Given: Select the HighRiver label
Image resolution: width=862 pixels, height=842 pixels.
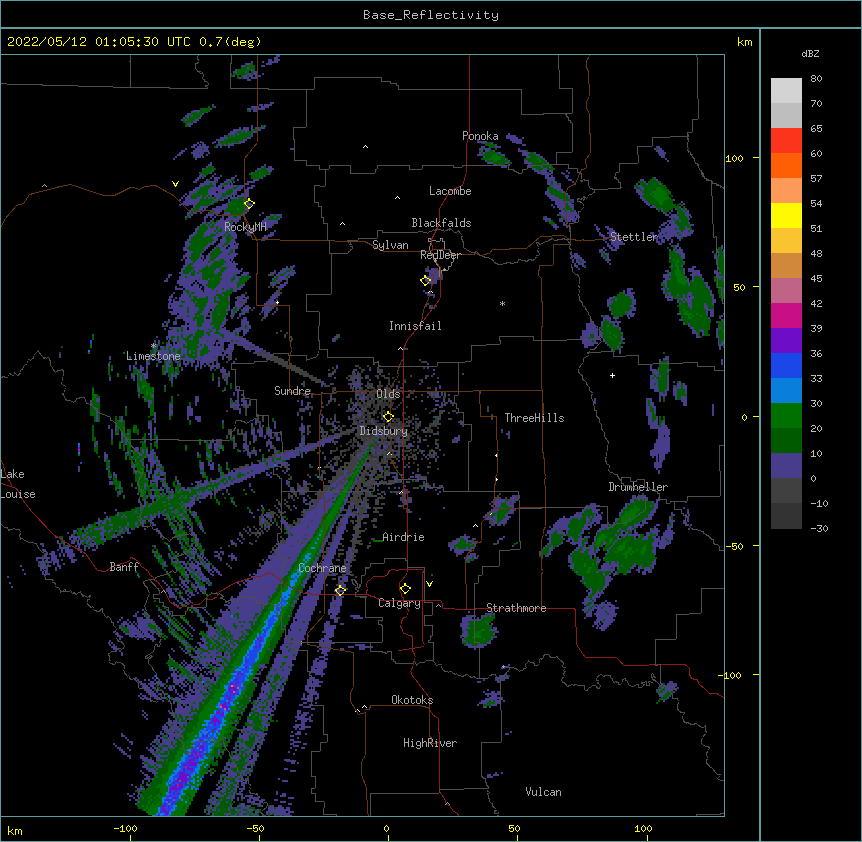Looking at the screenshot, I should pos(430,743).
